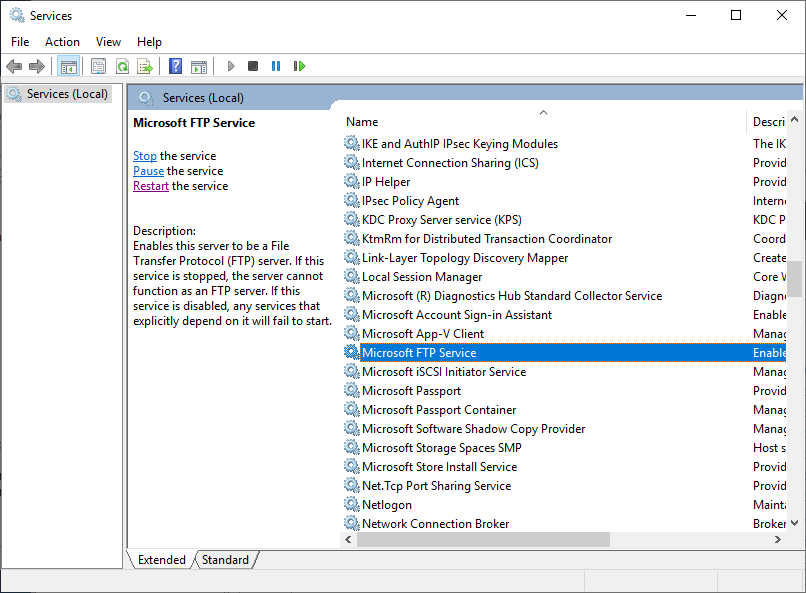Click the Stop Service square icon
This screenshot has height=593, width=806.
coord(253,66)
